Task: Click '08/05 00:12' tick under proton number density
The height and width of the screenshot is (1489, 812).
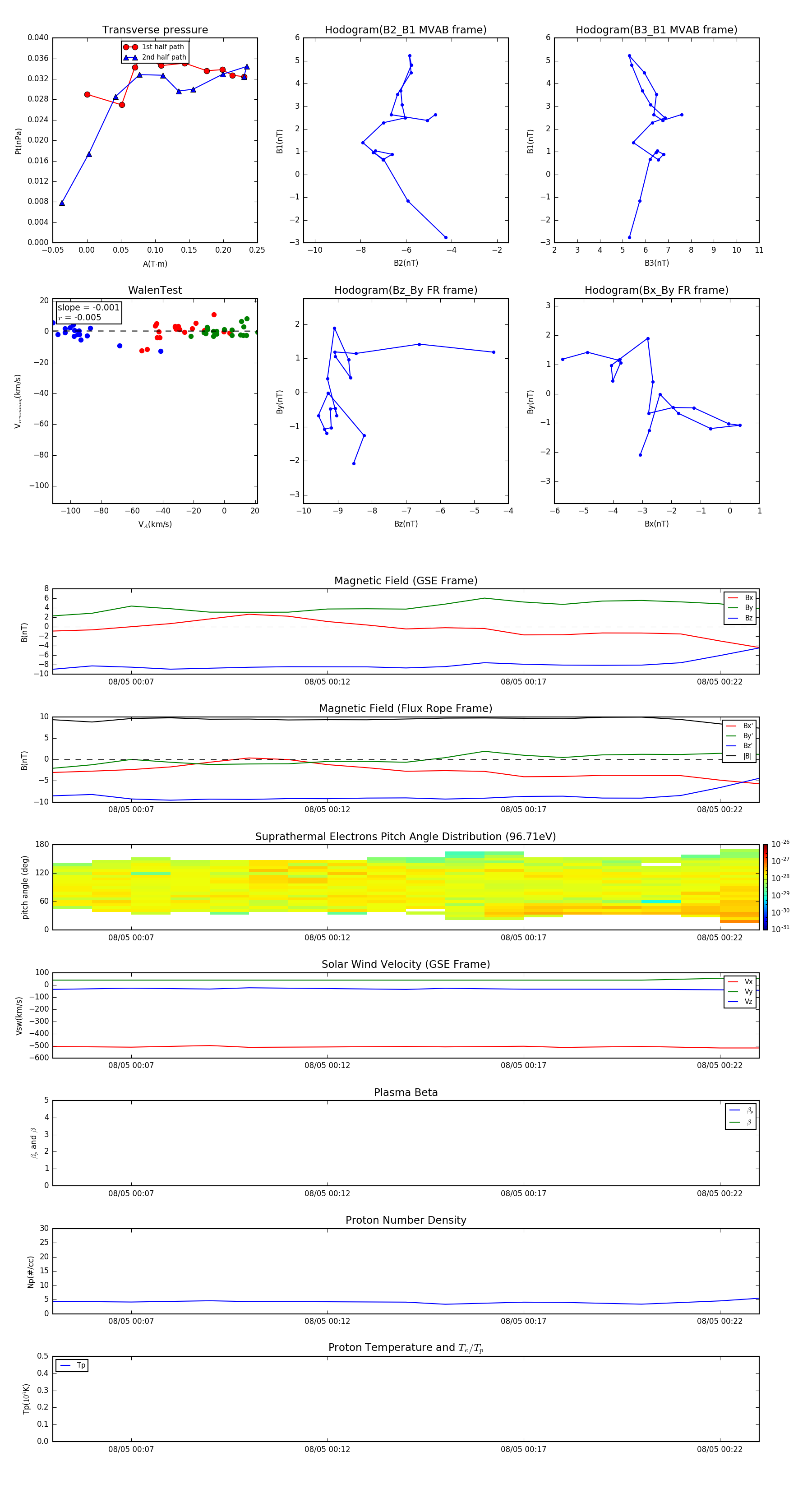Action: [x=327, y=1321]
